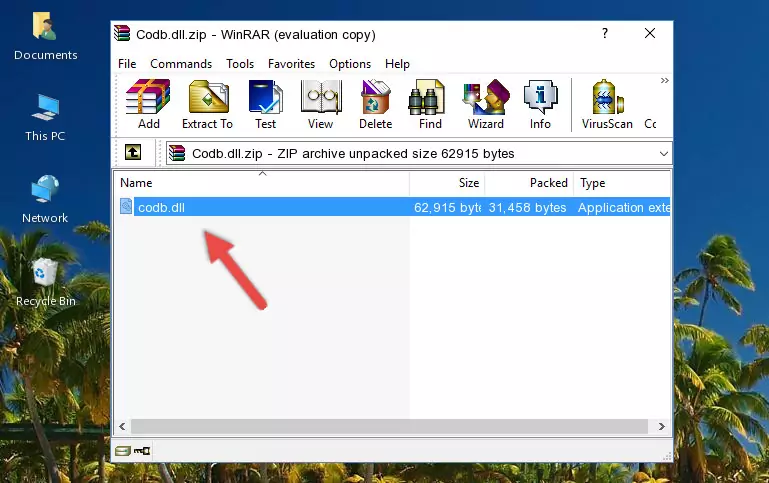Run the Test archive tool

click(x=265, y=104)
